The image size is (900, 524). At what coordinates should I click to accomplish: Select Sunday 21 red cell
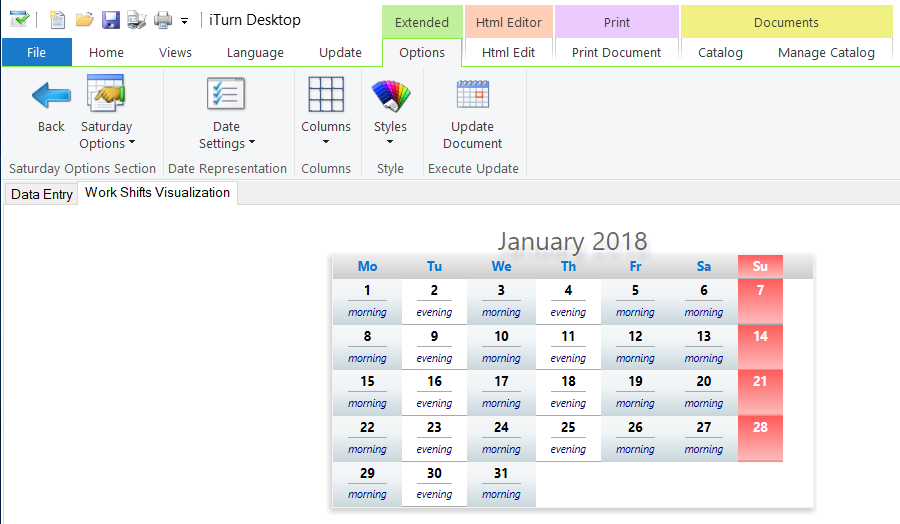point(760,393)
